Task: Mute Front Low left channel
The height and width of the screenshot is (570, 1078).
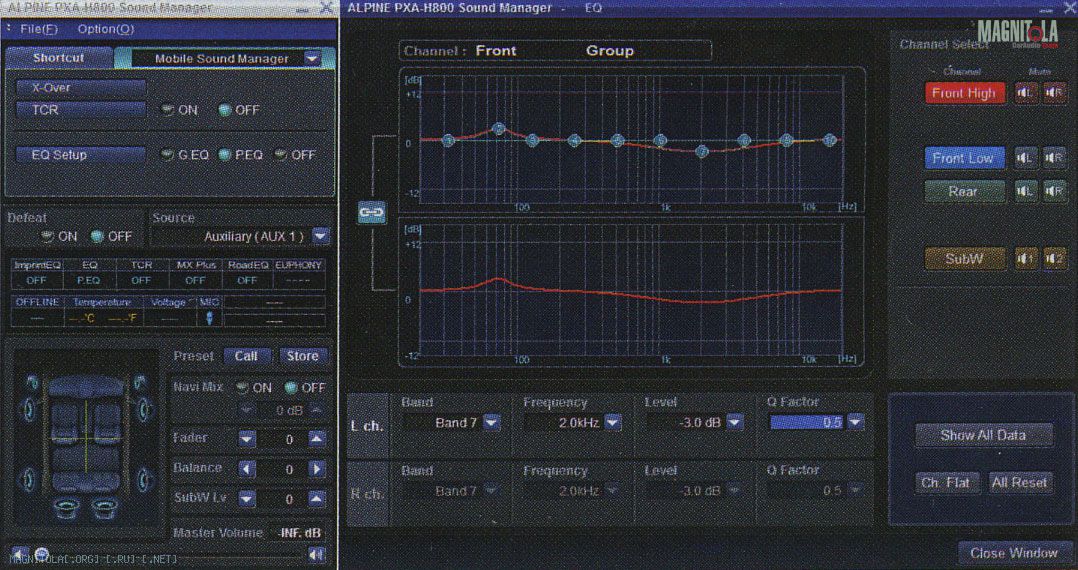Action: [x=1026, y=158]
